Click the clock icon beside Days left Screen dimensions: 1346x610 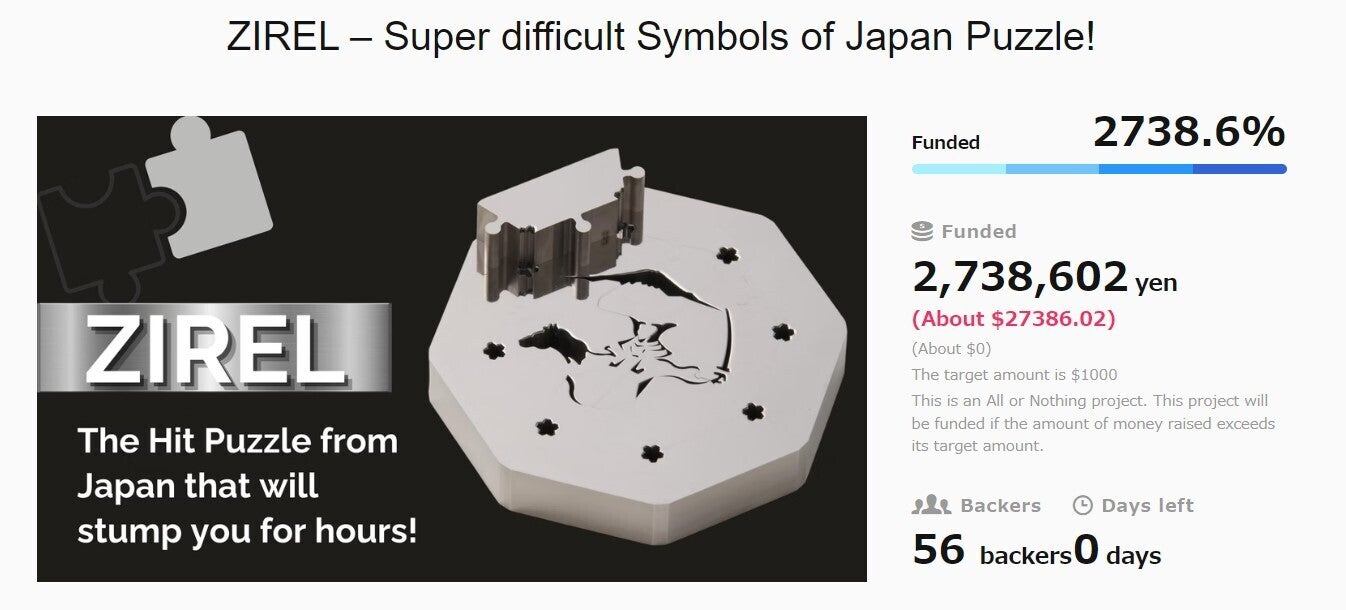(1082, 505)
